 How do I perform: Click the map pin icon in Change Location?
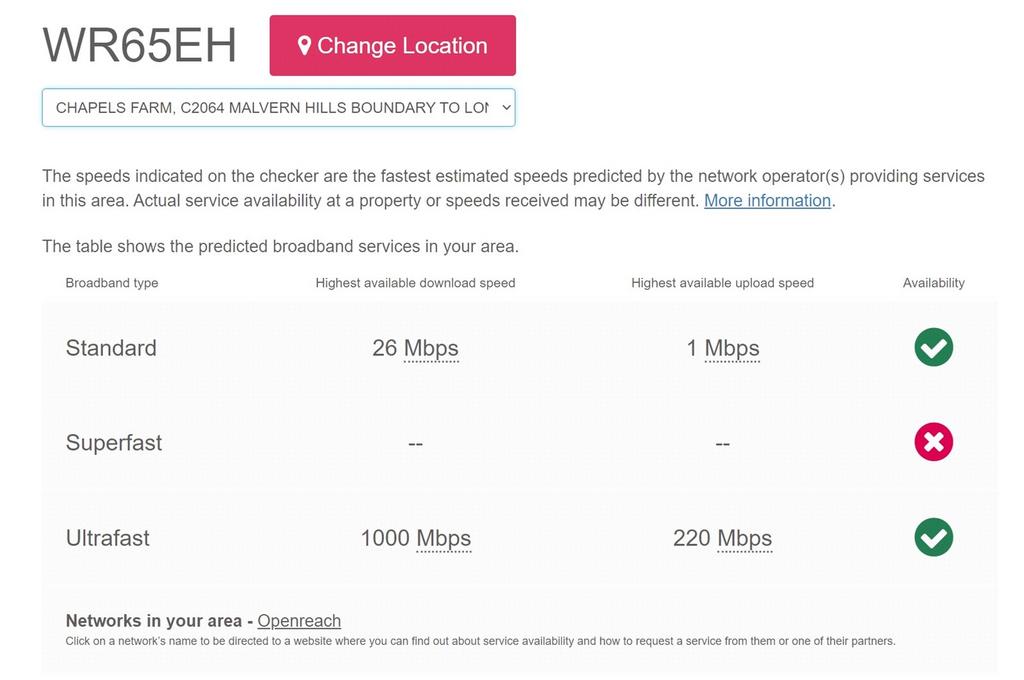(x=304, y=46)
